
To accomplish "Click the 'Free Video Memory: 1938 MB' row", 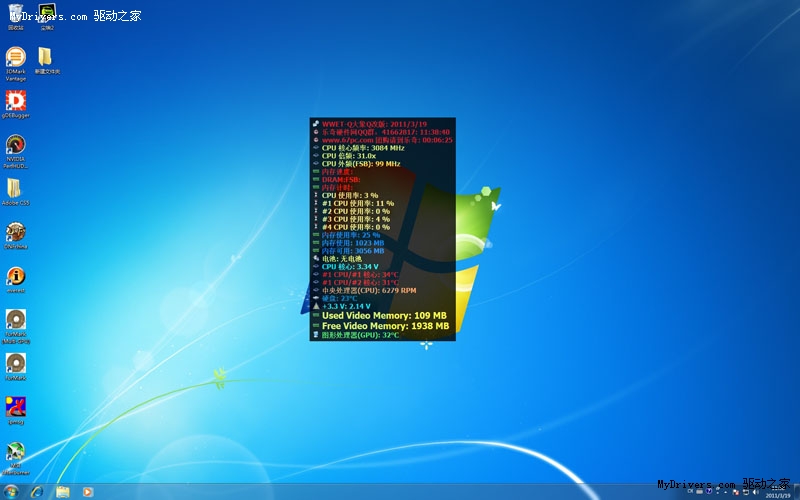I will 383,326.
